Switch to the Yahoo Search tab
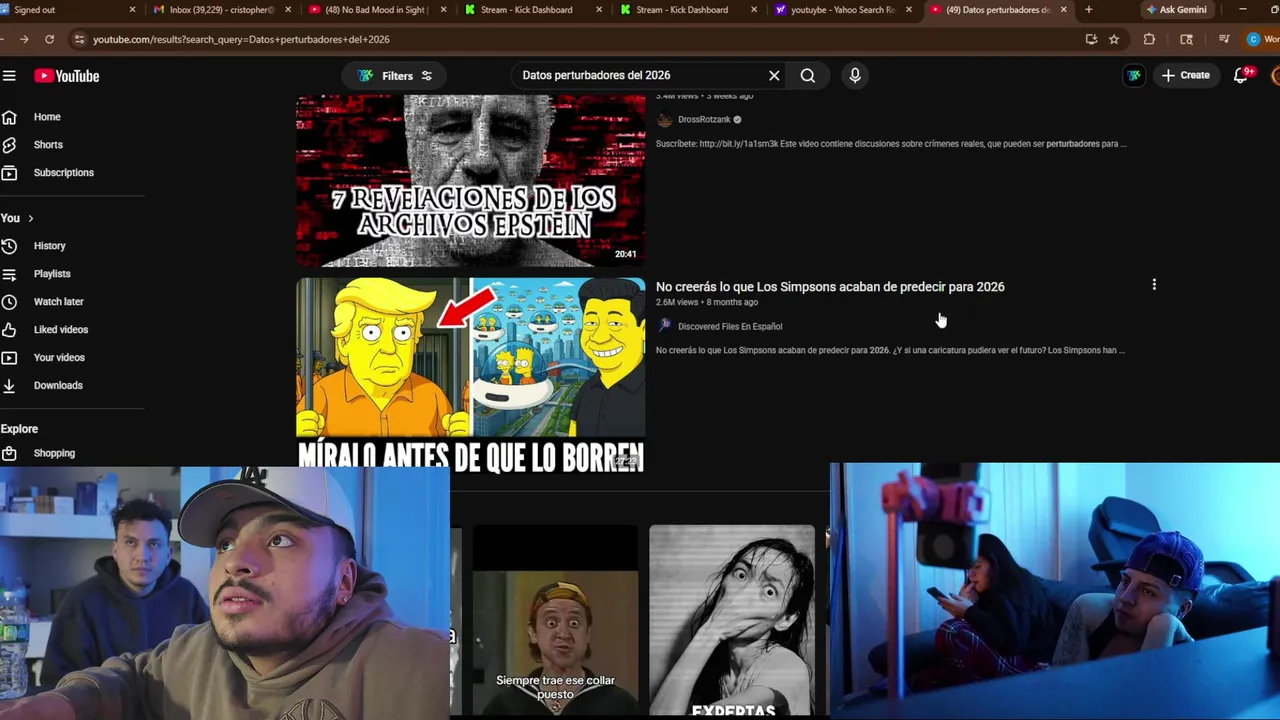Image resolution: width=1280 pixels, height=720 pixels. pos(845,10)
